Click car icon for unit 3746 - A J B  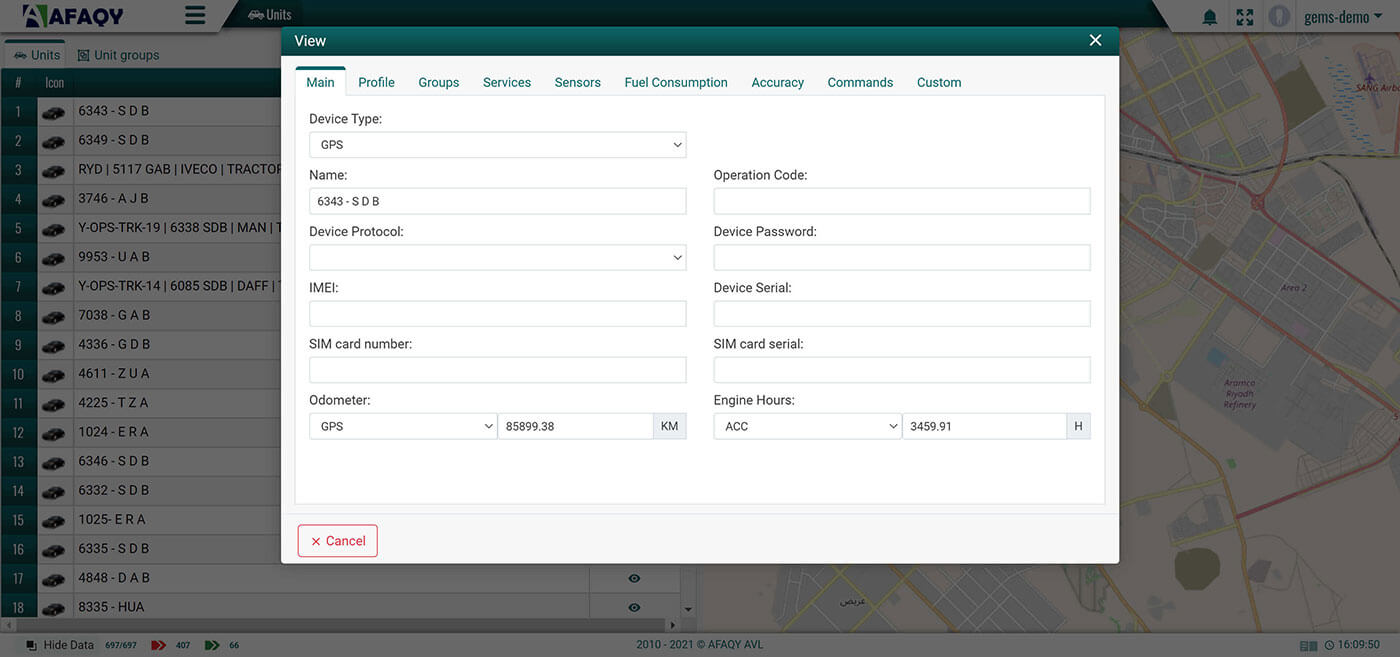tap(54, 200)
